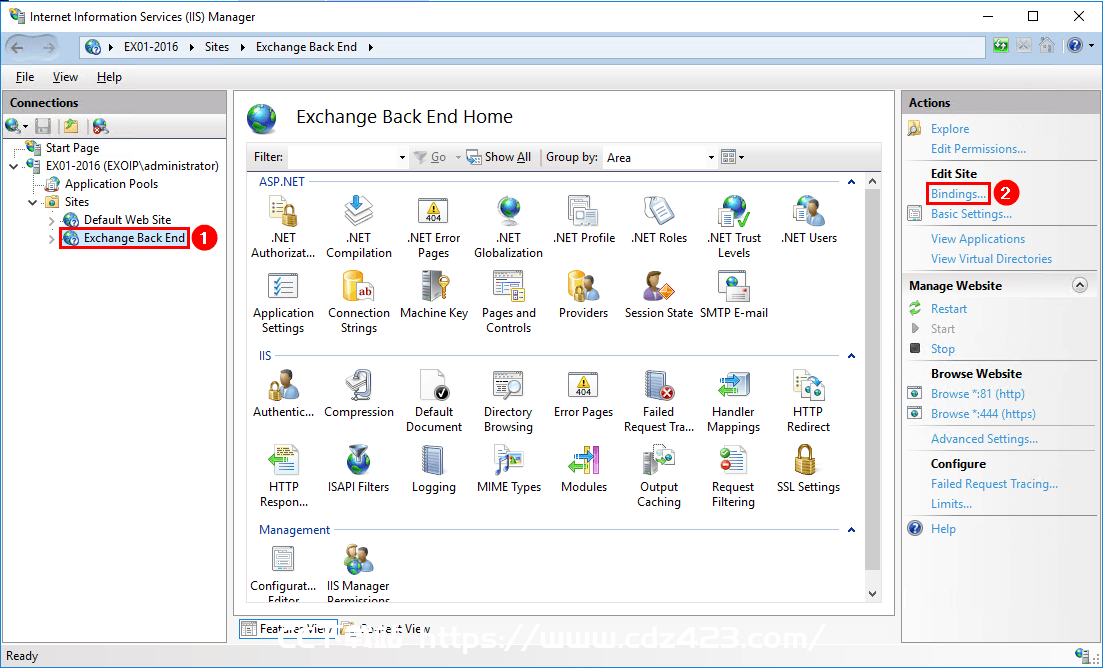Select Application Pools in tree
This screenshot has width=1103, height=668.
(111, 184)
